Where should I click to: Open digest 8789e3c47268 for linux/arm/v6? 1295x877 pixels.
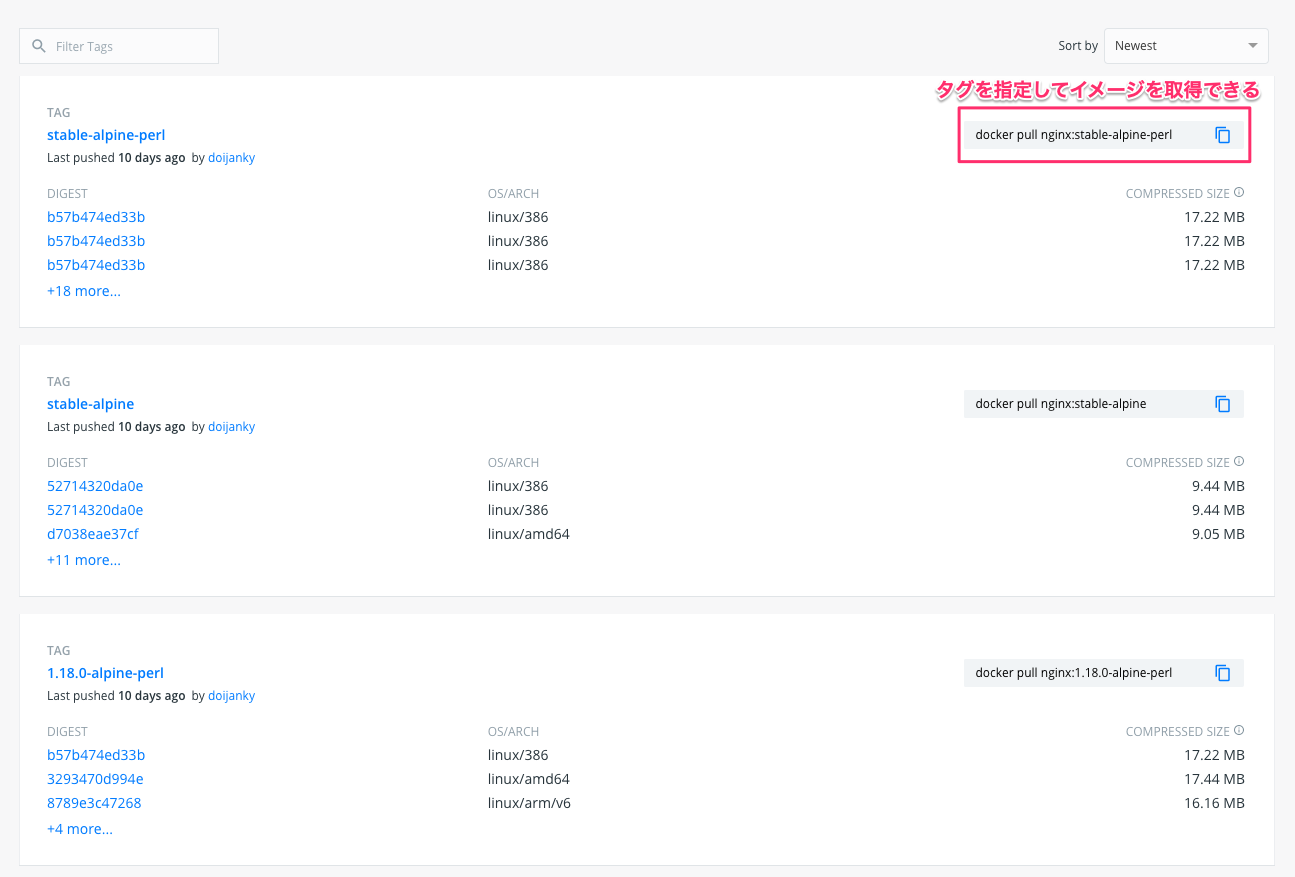94,803
